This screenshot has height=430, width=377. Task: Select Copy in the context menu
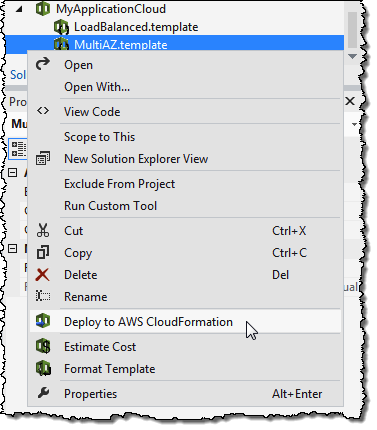185,253
